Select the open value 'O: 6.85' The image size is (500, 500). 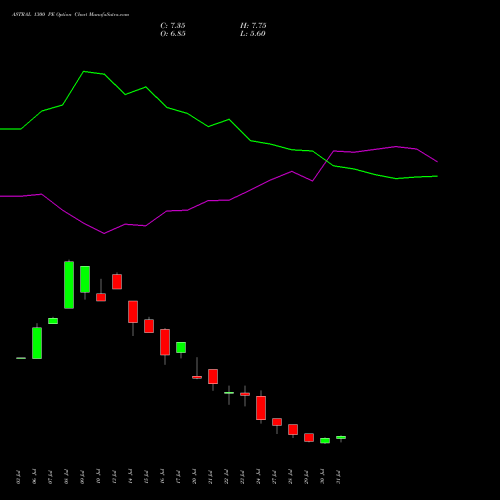173,34
